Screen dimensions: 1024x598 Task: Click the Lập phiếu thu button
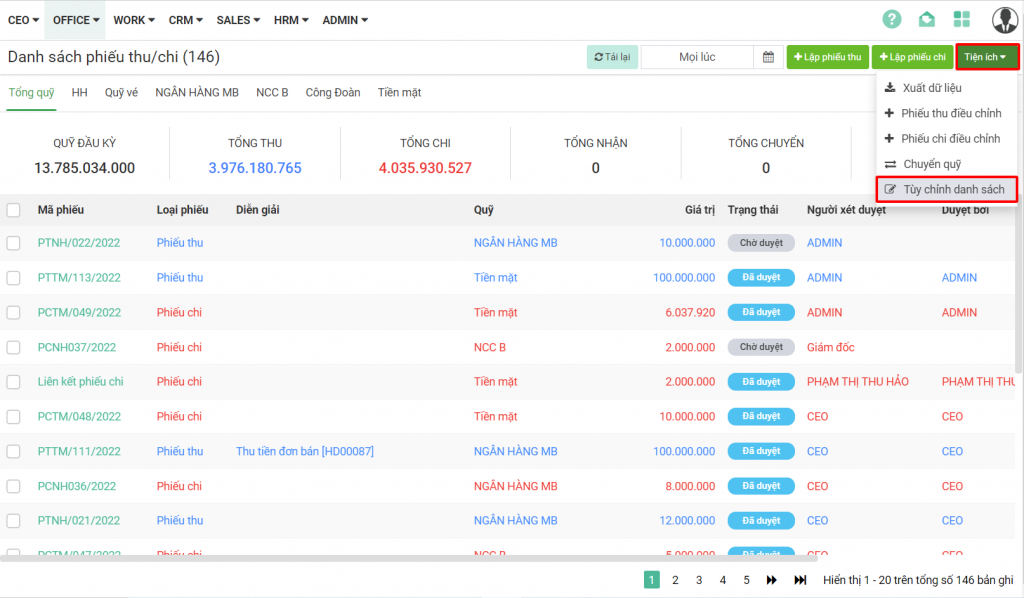pos(827,57)
